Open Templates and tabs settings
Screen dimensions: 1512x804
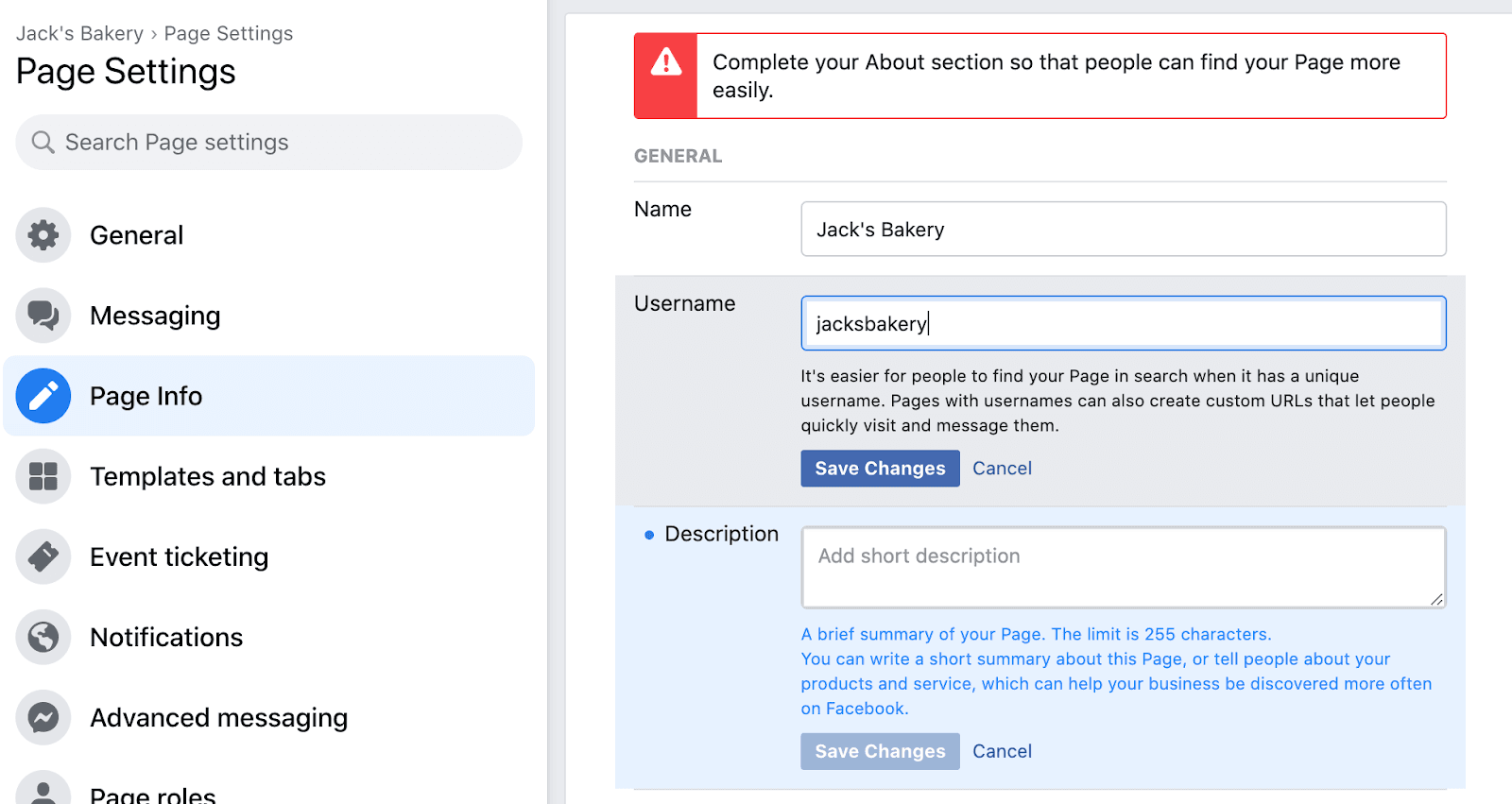208,476
